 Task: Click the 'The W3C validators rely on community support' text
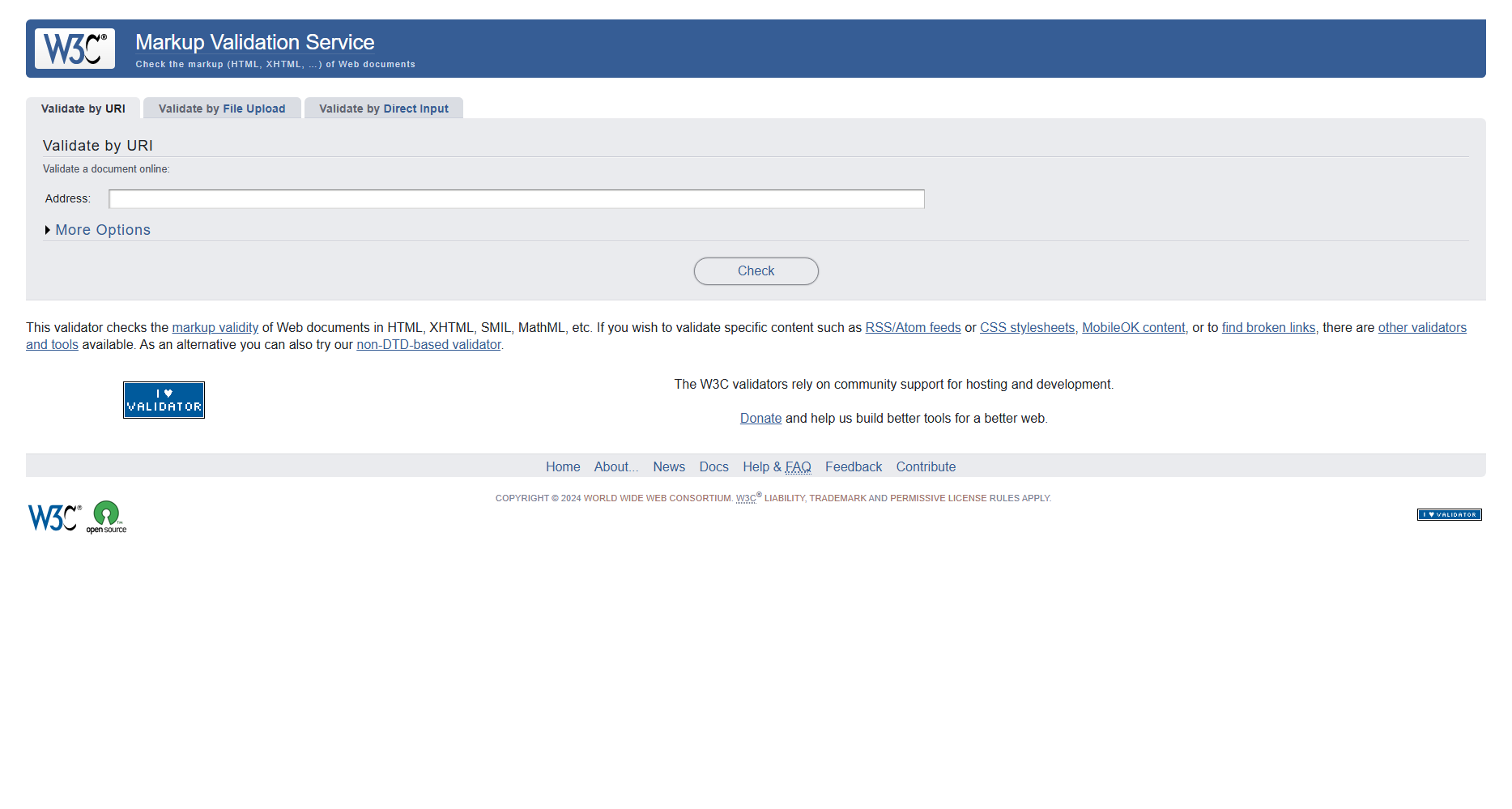tap(893, 385)
